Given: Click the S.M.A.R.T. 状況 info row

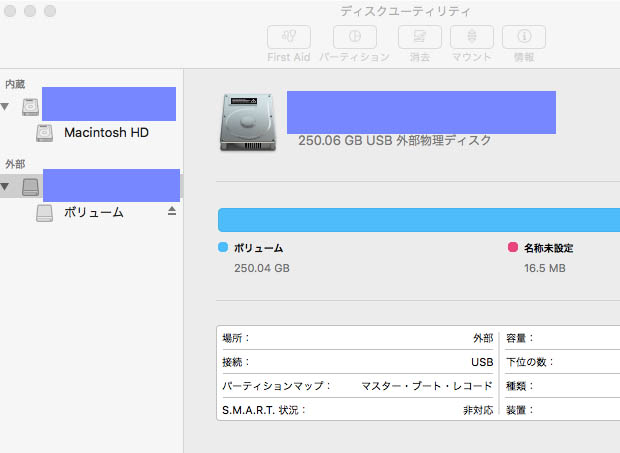Looking at the screenshot, I should (x=356, y=409).
